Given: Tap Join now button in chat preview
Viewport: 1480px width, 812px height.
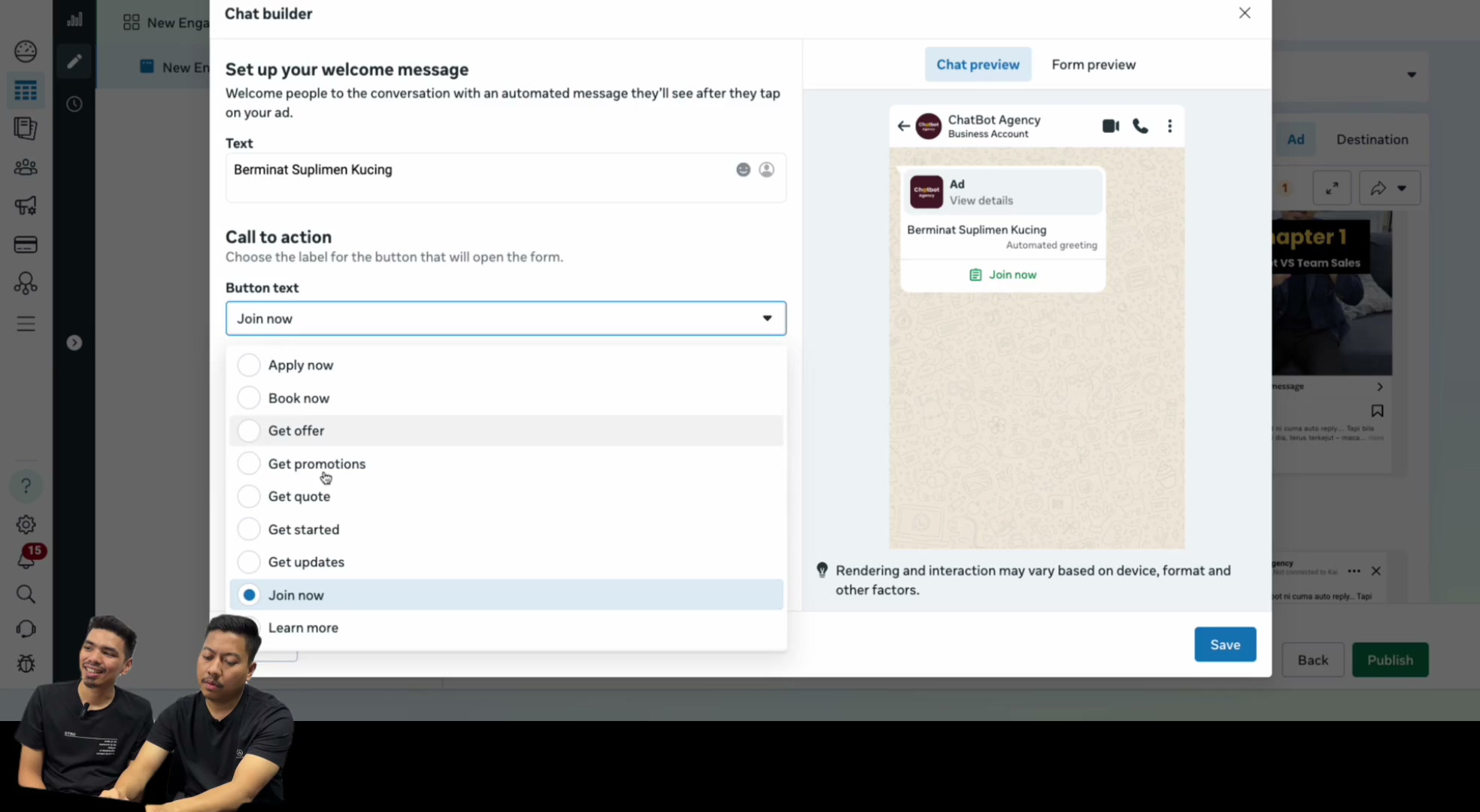Looking at the screenshot, I should 1002,275.
